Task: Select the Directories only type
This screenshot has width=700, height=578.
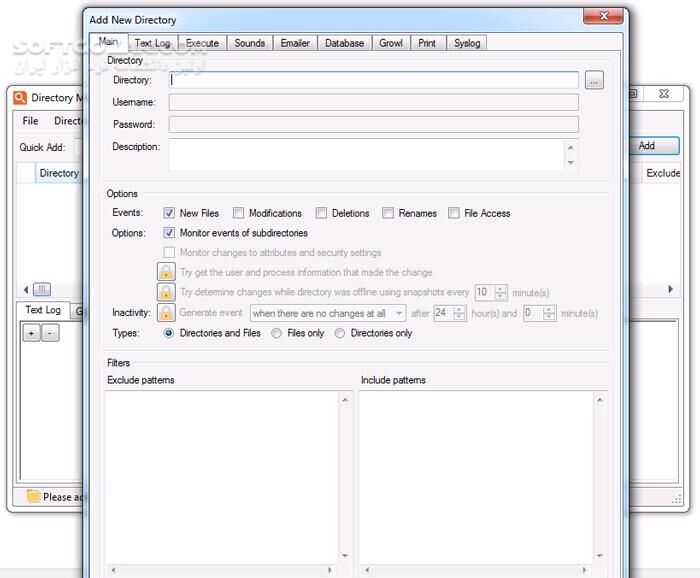Action: tap(340, 333)
